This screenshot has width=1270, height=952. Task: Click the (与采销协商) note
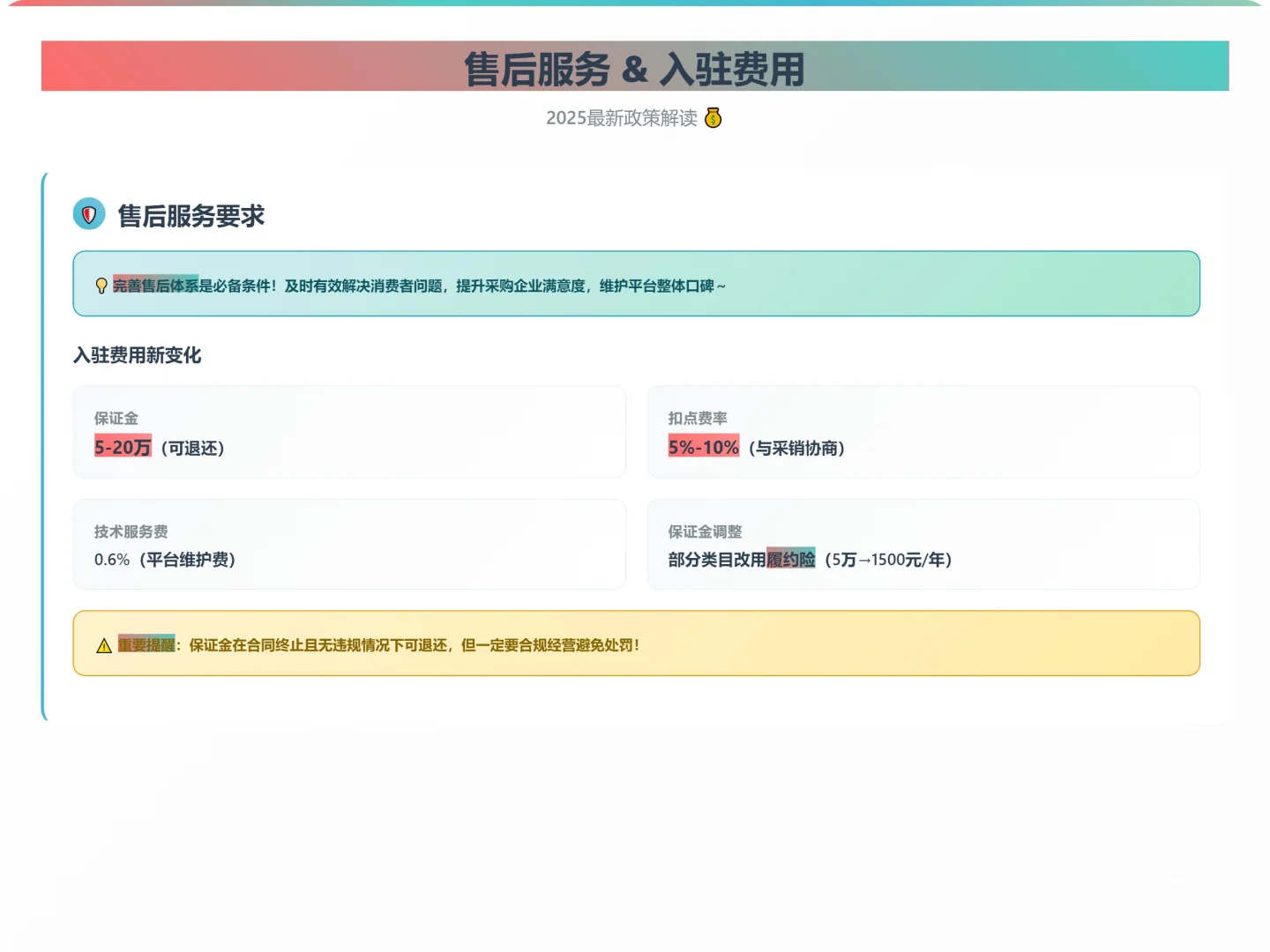(x=796, y=448)
